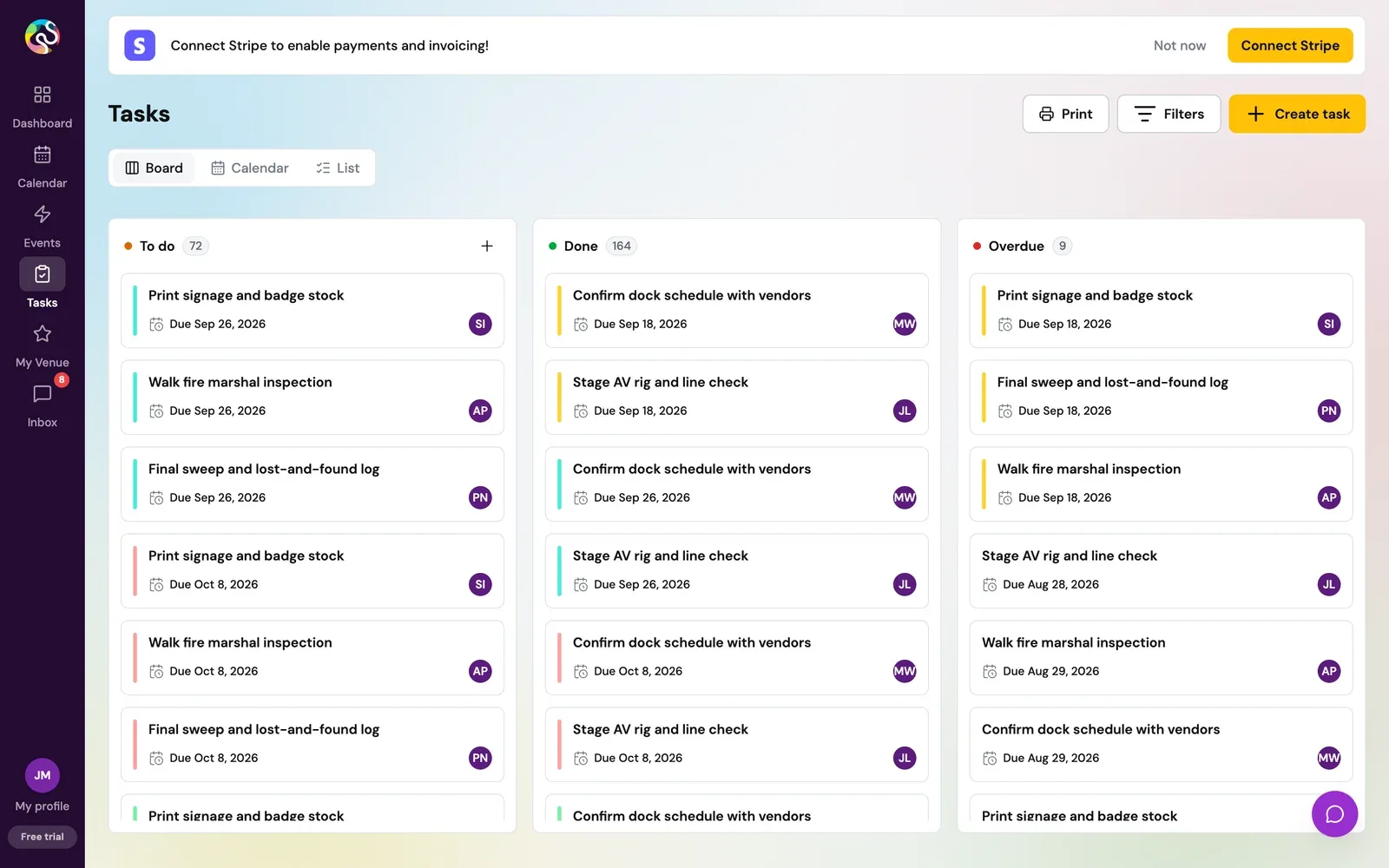The height and width of the screenshot is (868, 1389).
Task: Click the Overdue column header
Action: click(1016, 246)
